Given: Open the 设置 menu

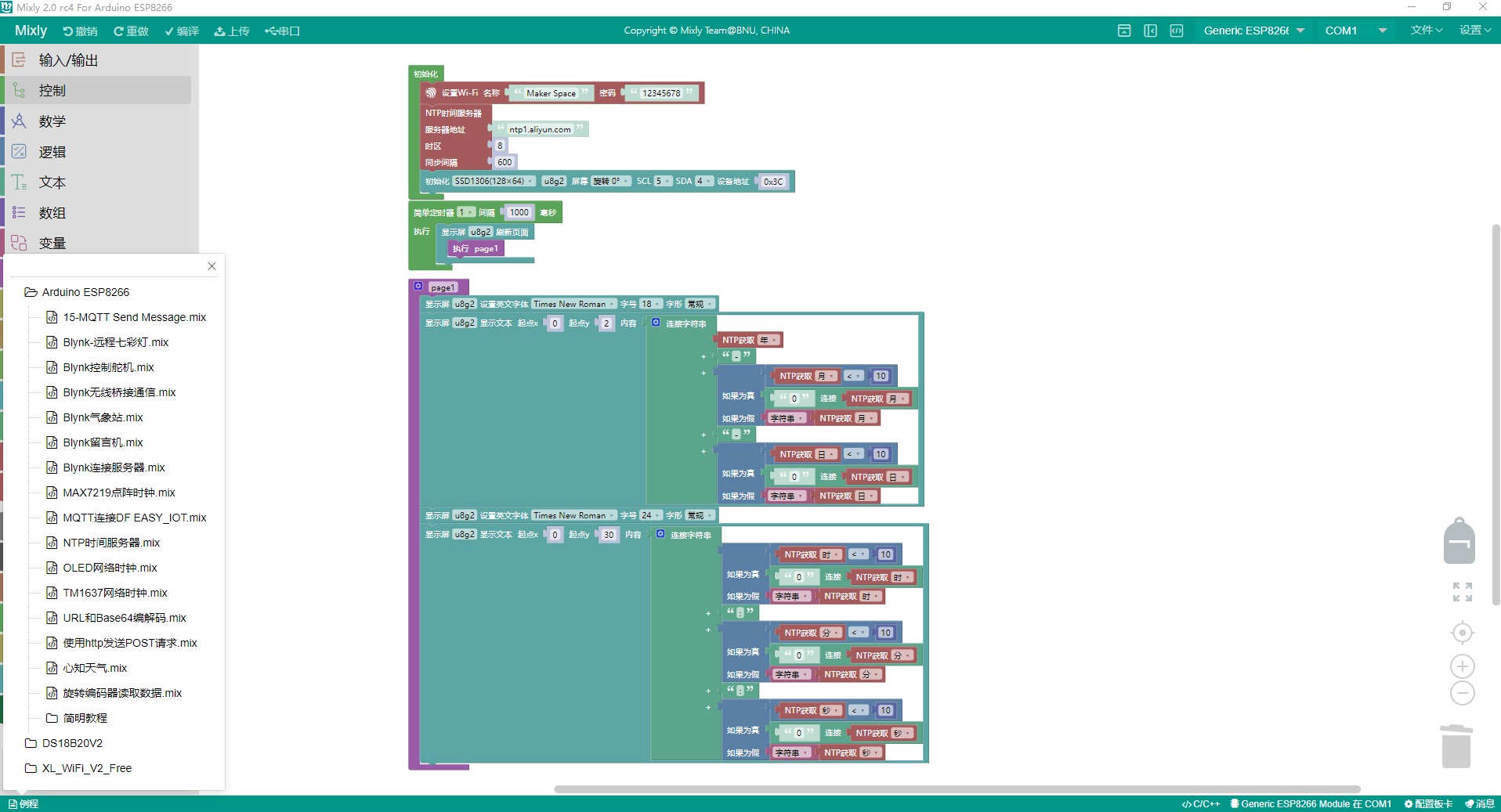Looking at the screenshot, I should 1474,31.
